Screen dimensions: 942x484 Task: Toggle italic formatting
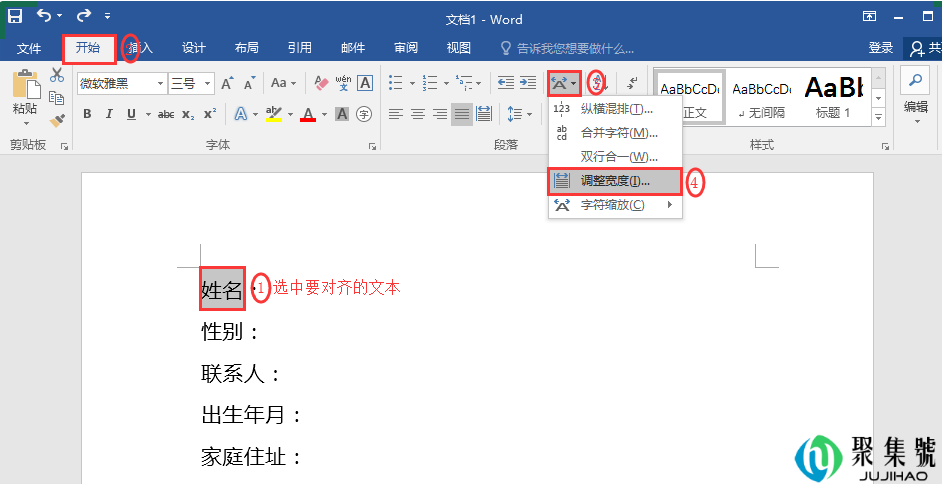point(109,114)
